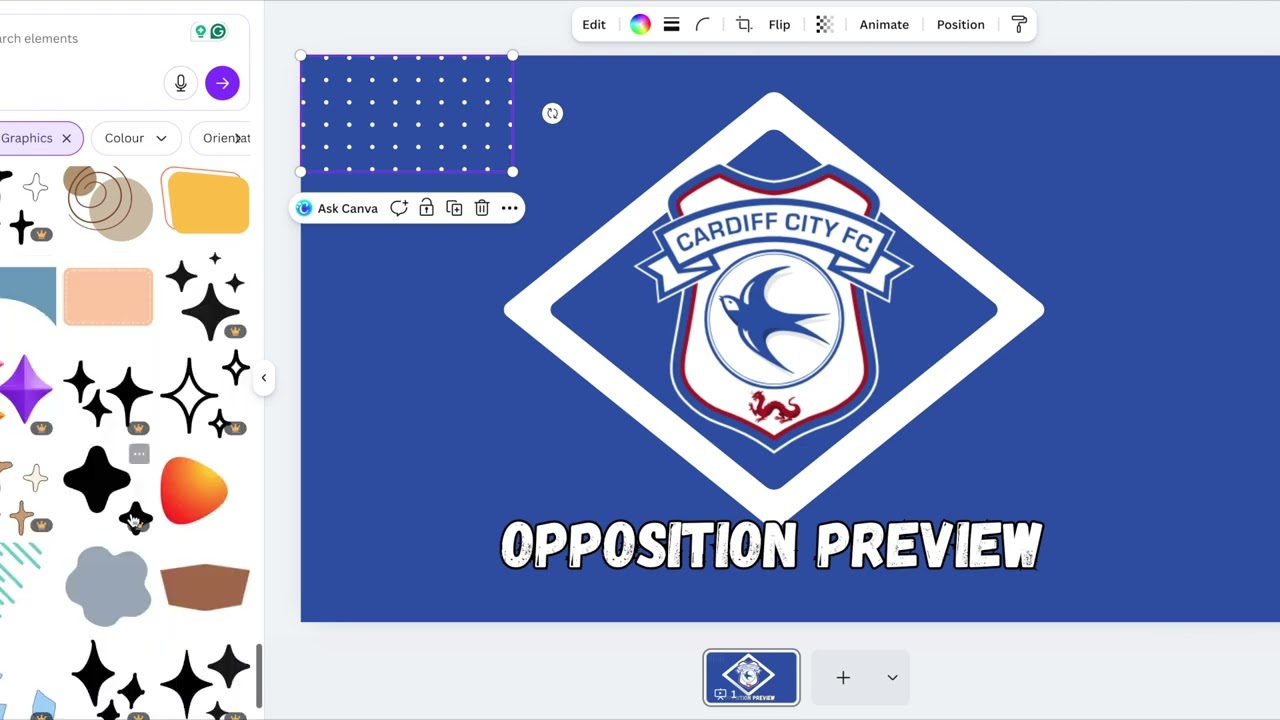Screen dimensions: 1280x720
Task: Select the Crop tool icon
Action: [x=744, y=25]
